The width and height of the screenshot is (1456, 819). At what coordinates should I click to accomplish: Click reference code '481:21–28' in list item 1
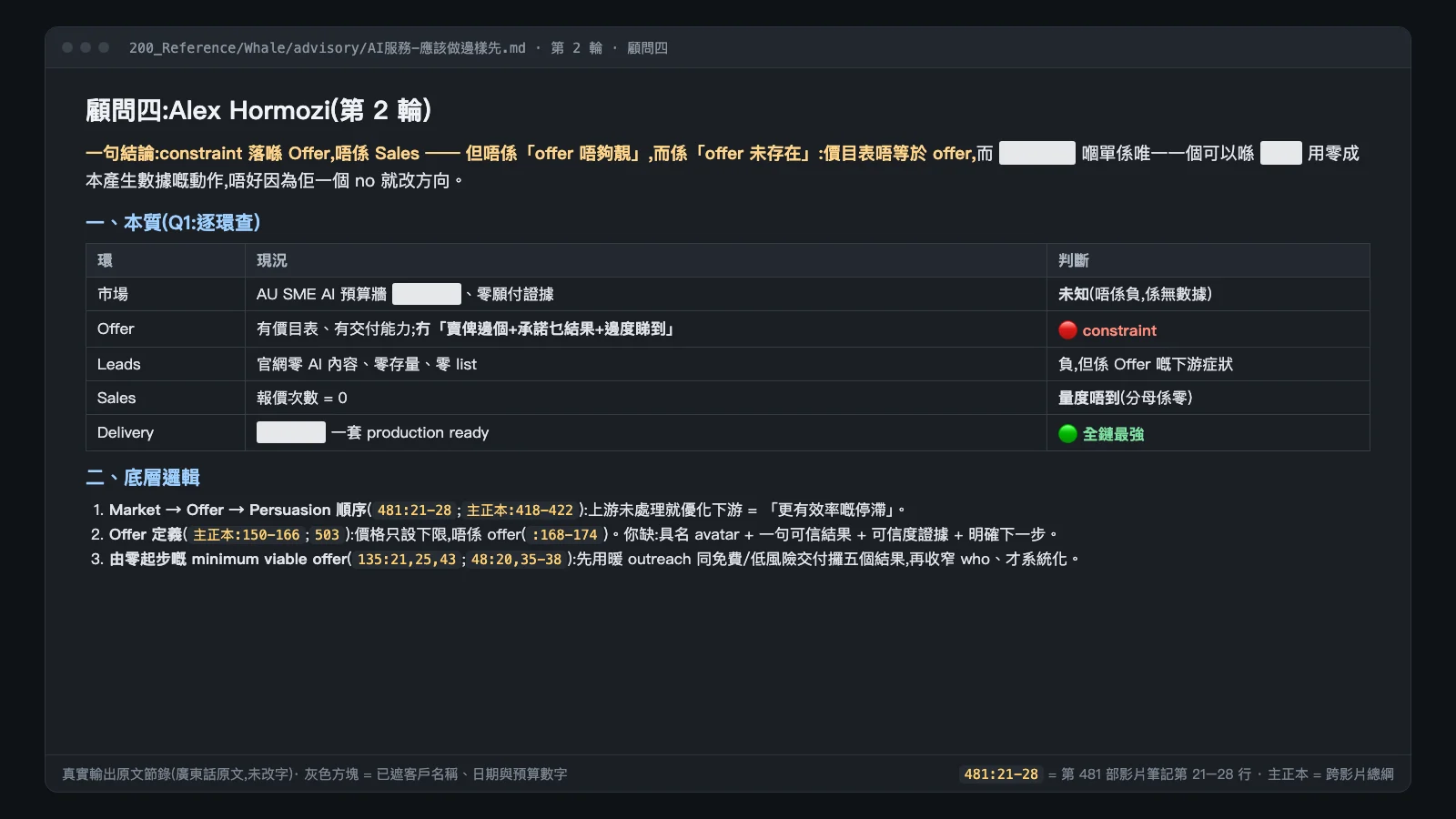point(414,511)
